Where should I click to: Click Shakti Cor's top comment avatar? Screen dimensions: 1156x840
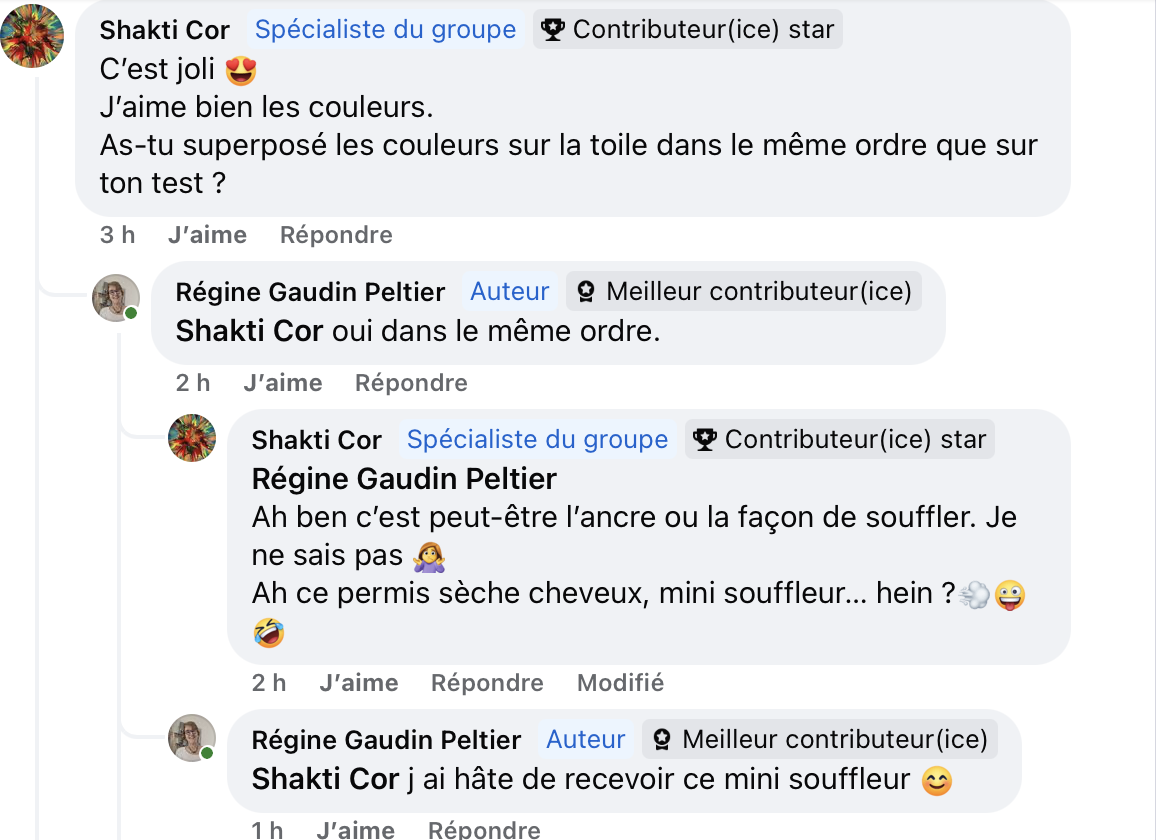[x=32, y=36]
